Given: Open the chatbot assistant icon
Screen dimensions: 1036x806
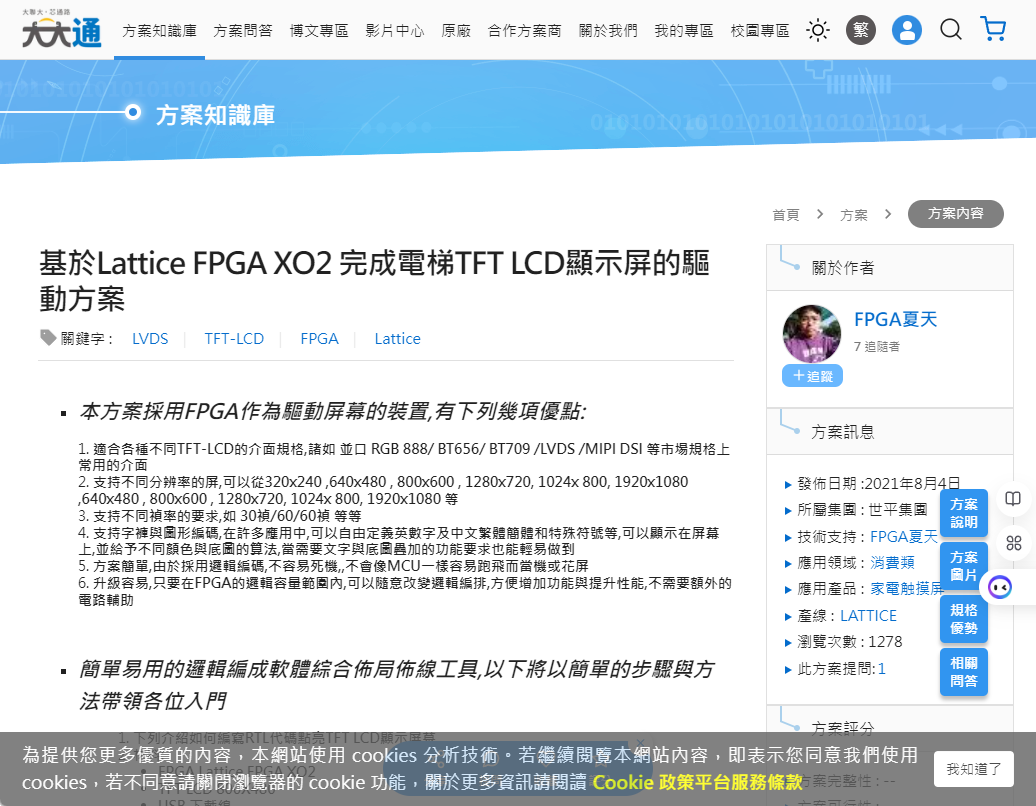Looking at the screenshot, I should (1000, 587).
